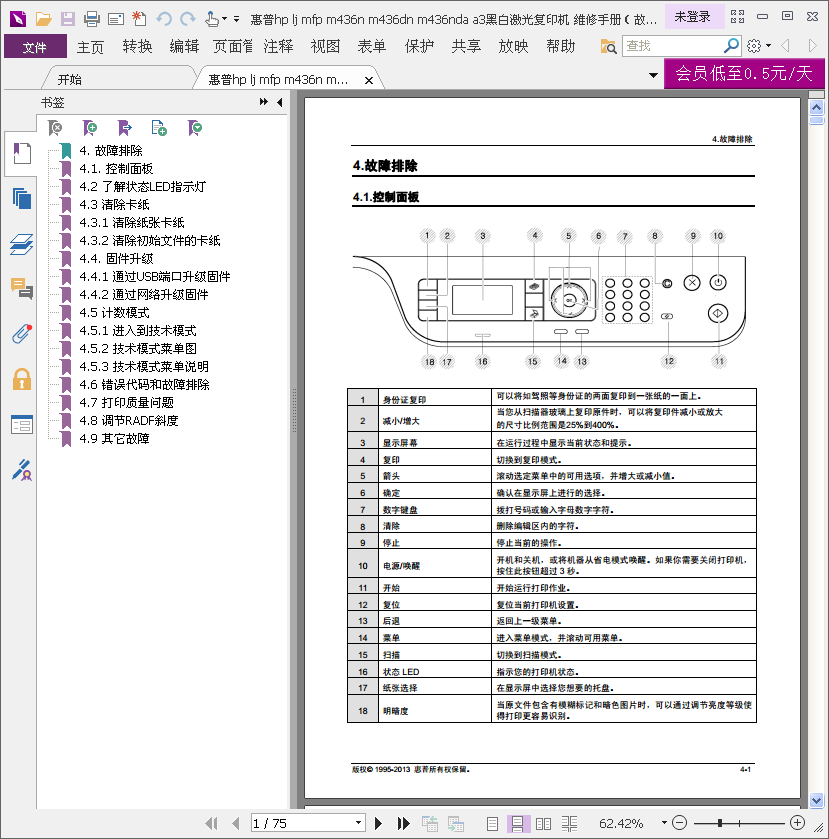Close the 惠普hp lj mfp document tab

[369, 80]
